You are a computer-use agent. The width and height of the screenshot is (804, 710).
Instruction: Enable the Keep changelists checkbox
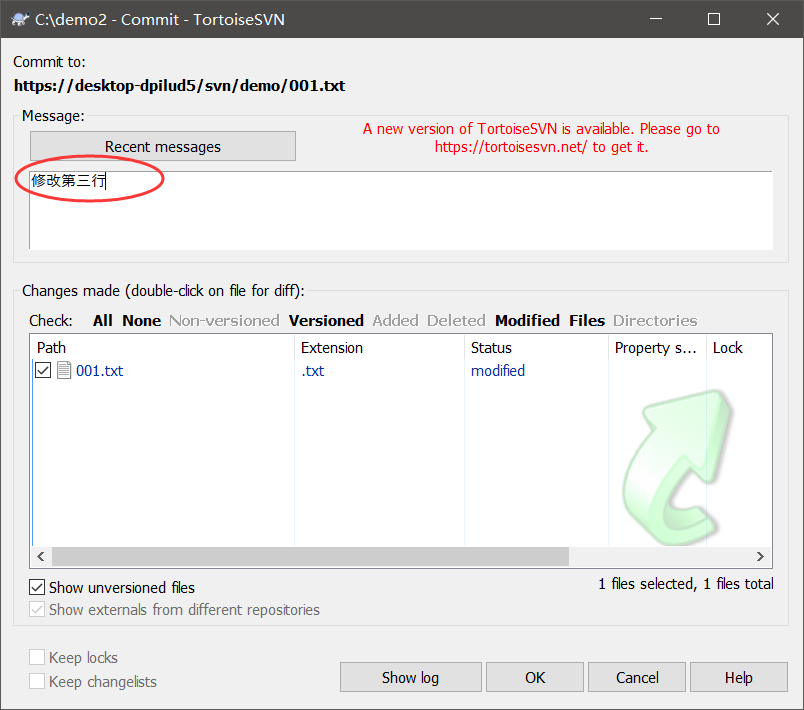[37, 681]
